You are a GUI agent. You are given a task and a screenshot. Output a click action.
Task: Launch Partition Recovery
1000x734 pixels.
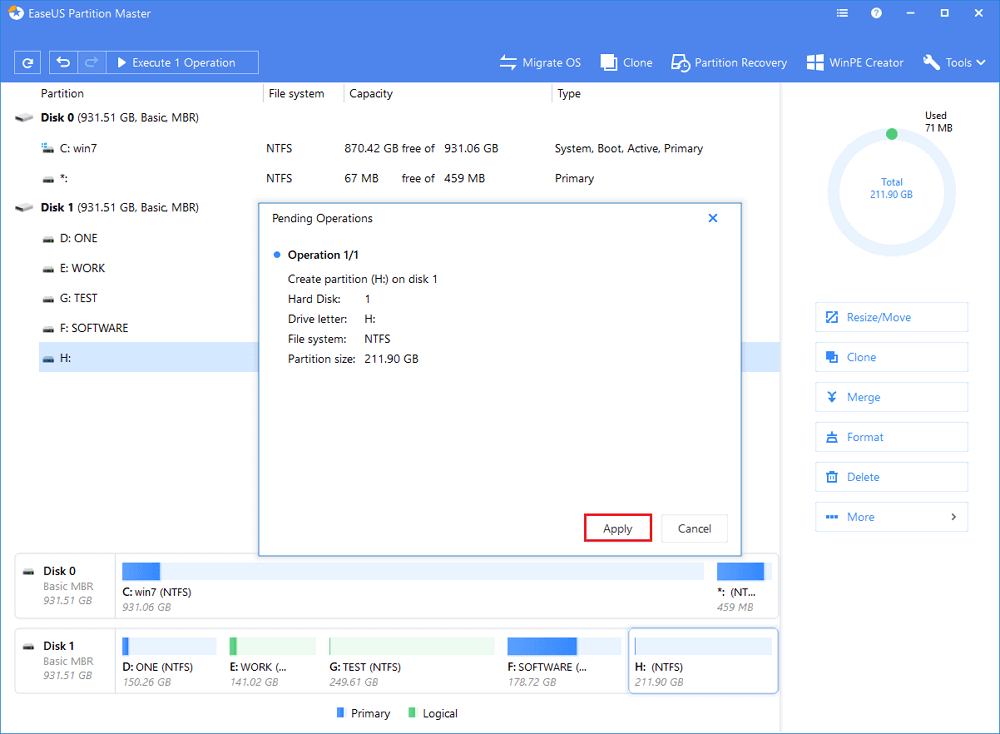[x=729, y=62]
